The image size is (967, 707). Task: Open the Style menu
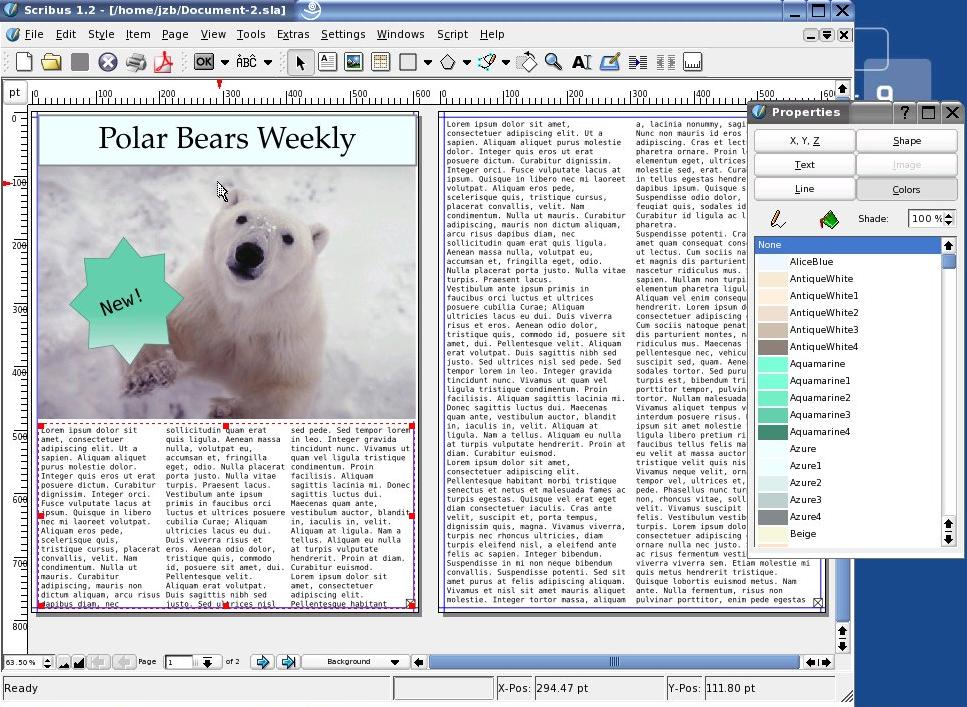101,34
